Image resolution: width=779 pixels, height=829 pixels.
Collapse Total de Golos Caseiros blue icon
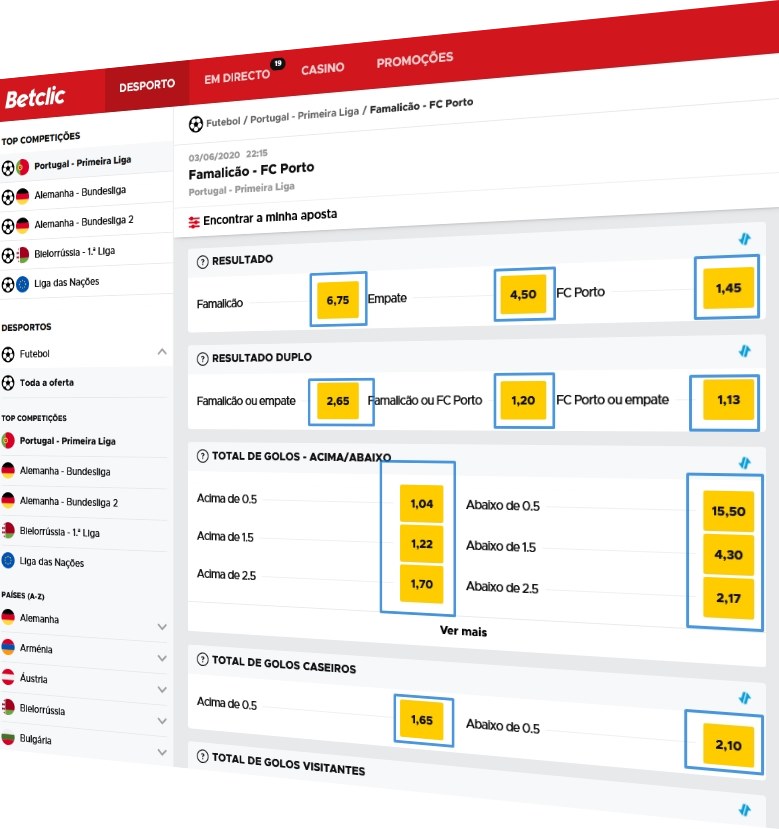[x=745, y=698]
